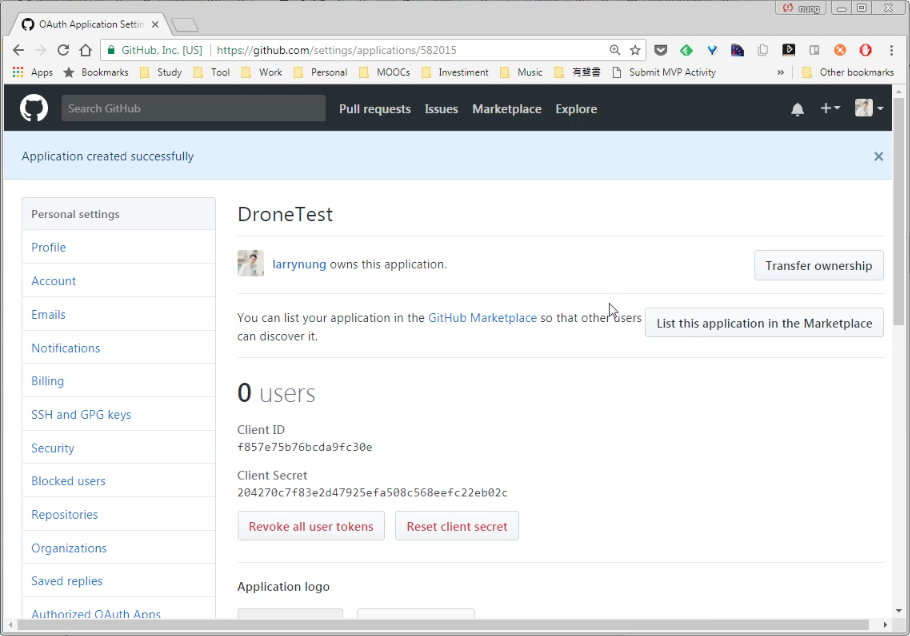Screen dimensions: 910x636
Task: Go to Security settings
Action: [53, 448]
